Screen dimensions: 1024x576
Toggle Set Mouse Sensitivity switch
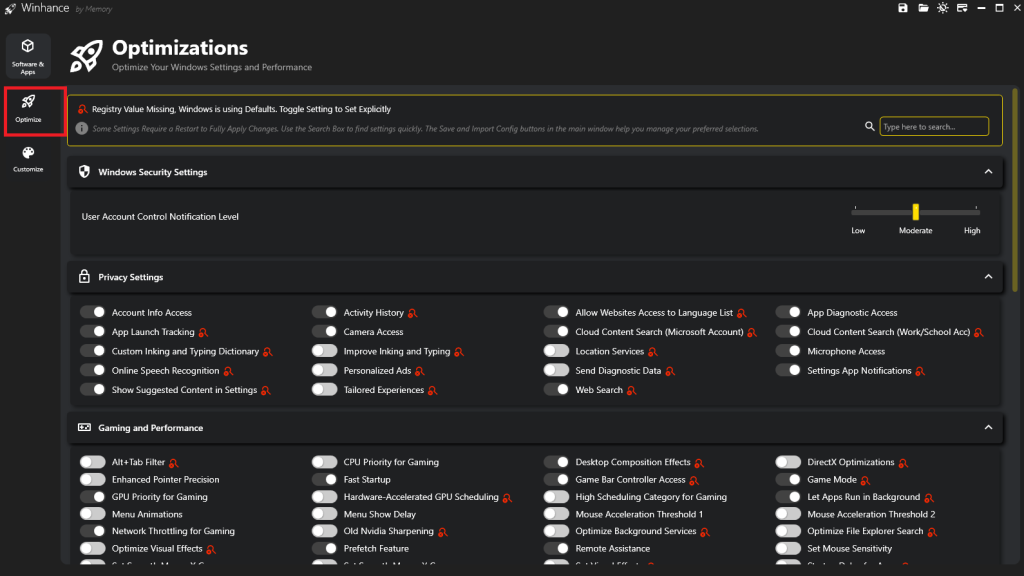point(788,549)
